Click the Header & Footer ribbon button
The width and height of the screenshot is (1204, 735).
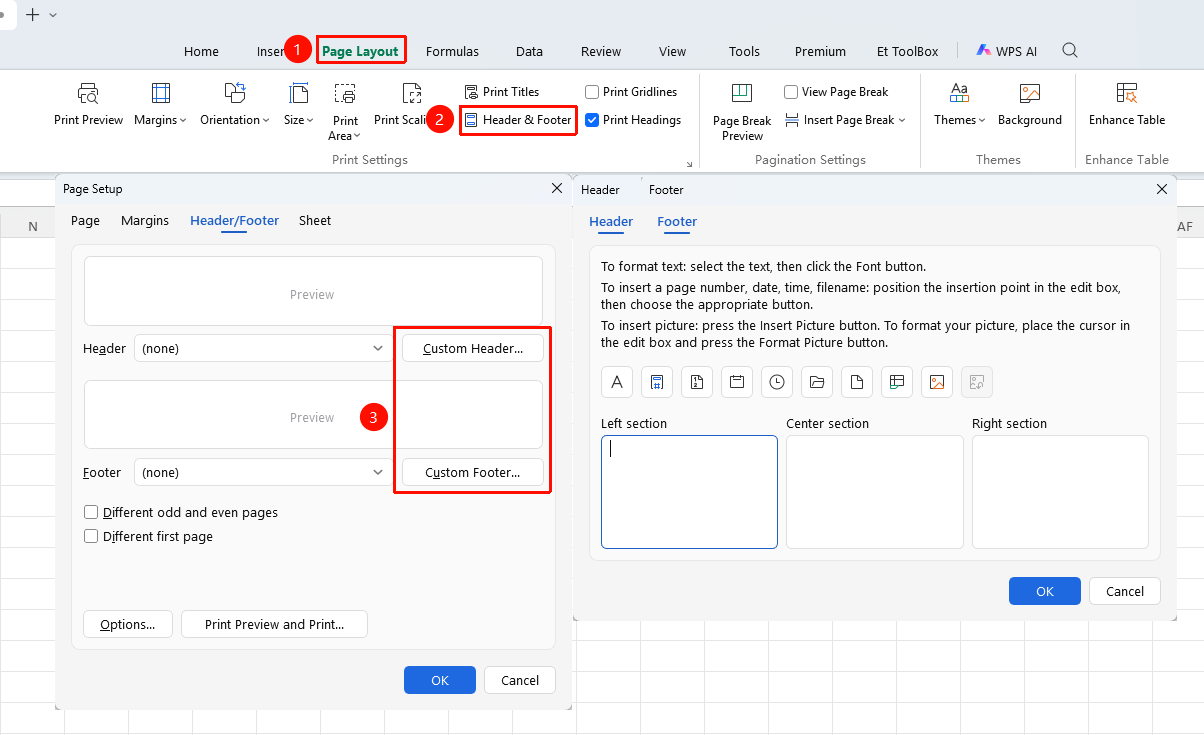pos(518,120)
